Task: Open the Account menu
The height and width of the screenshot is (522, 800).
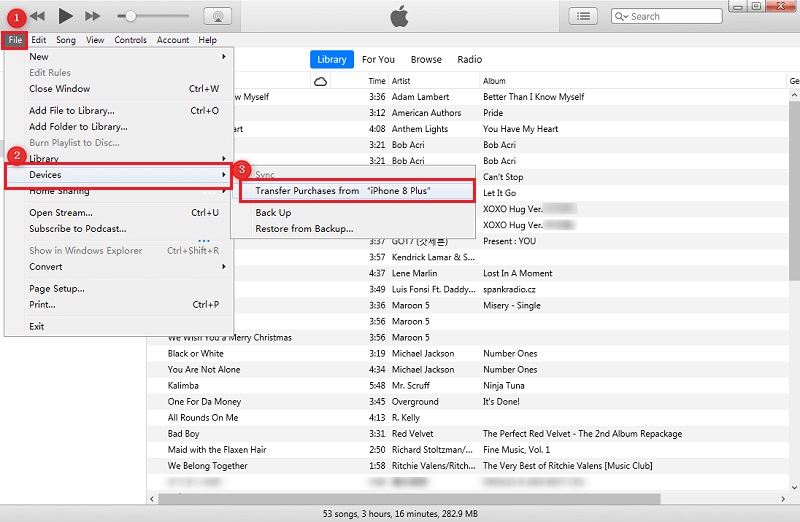Action: [x=173, y=40]
